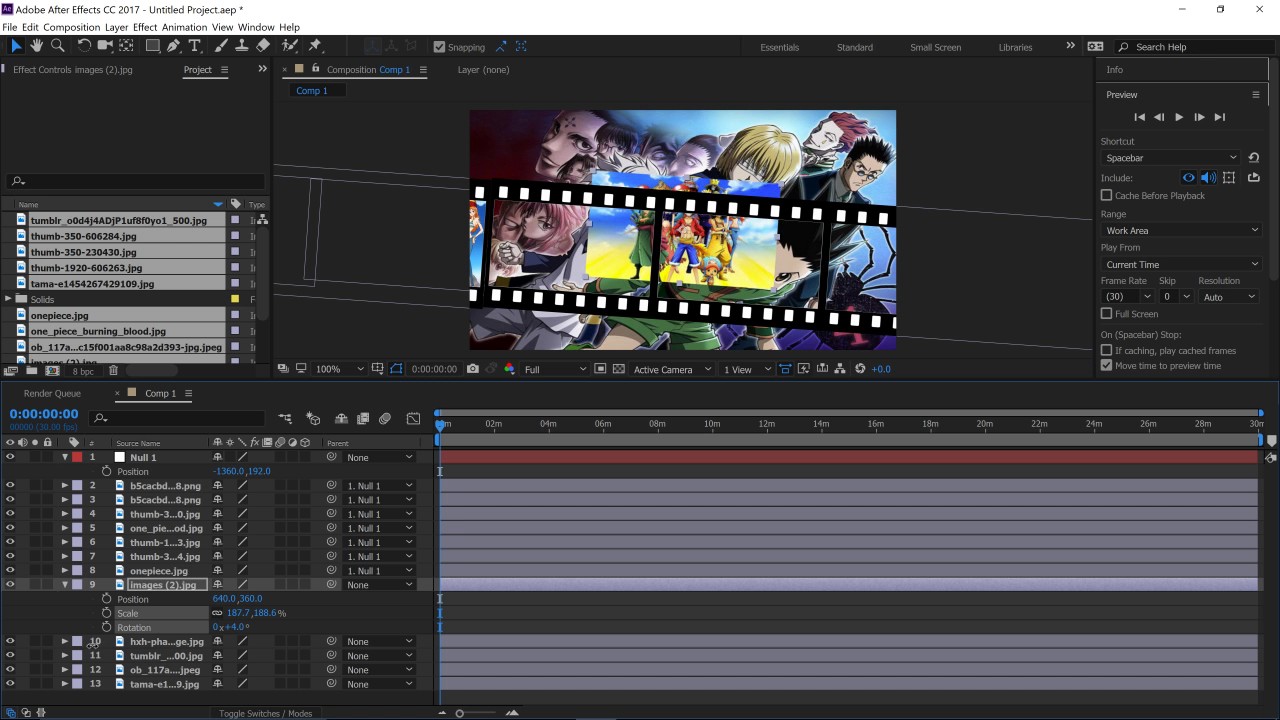Open the Shortcut Spacebar dropdown
This screenshot has height=720, width=1280.
coord(1170,158)
